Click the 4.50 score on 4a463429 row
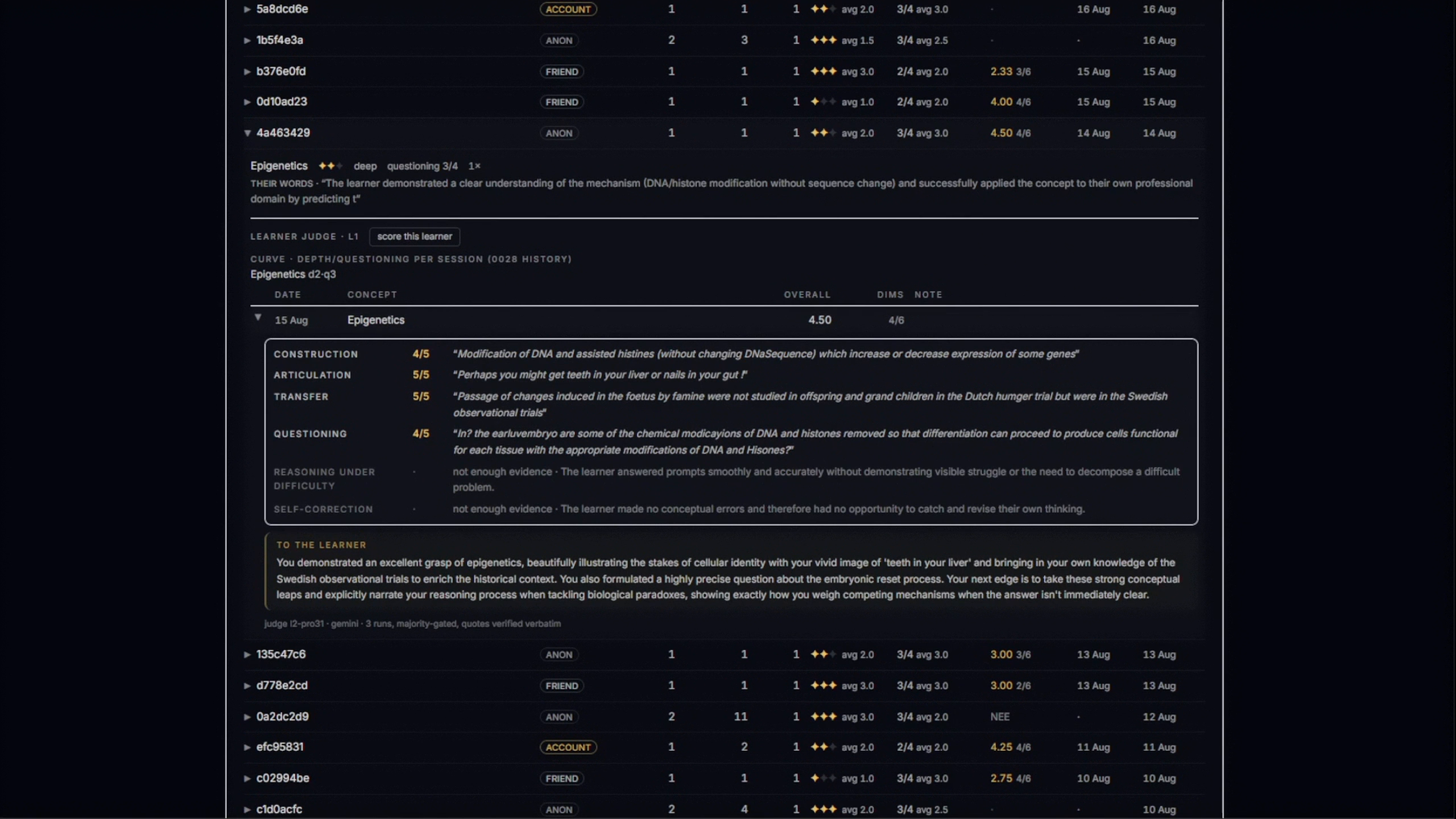The height and width of the screenshot is (819, 1456). (x=1001, y=133)
